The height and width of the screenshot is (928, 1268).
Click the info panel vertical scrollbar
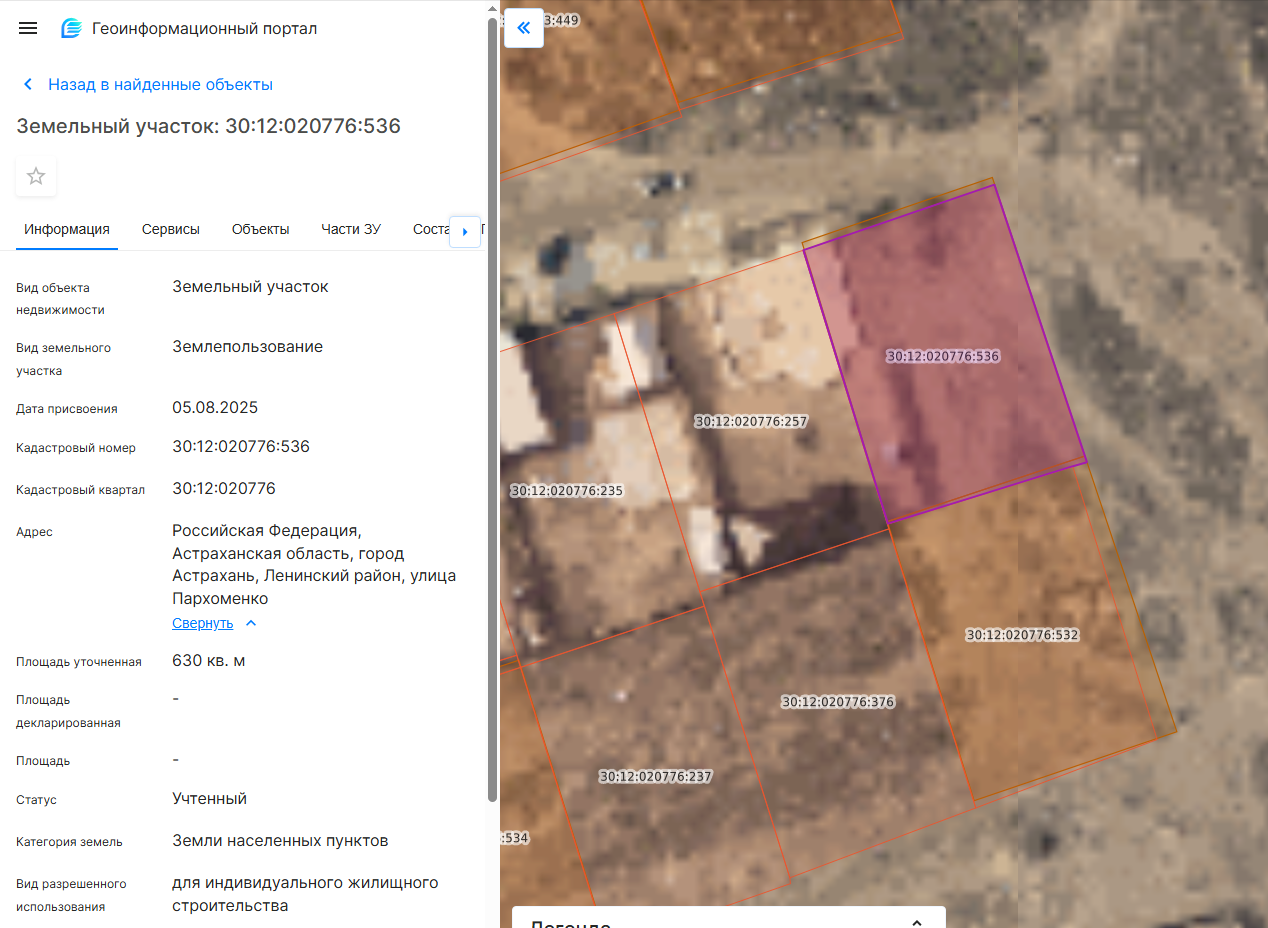click(x=491, y=400)
